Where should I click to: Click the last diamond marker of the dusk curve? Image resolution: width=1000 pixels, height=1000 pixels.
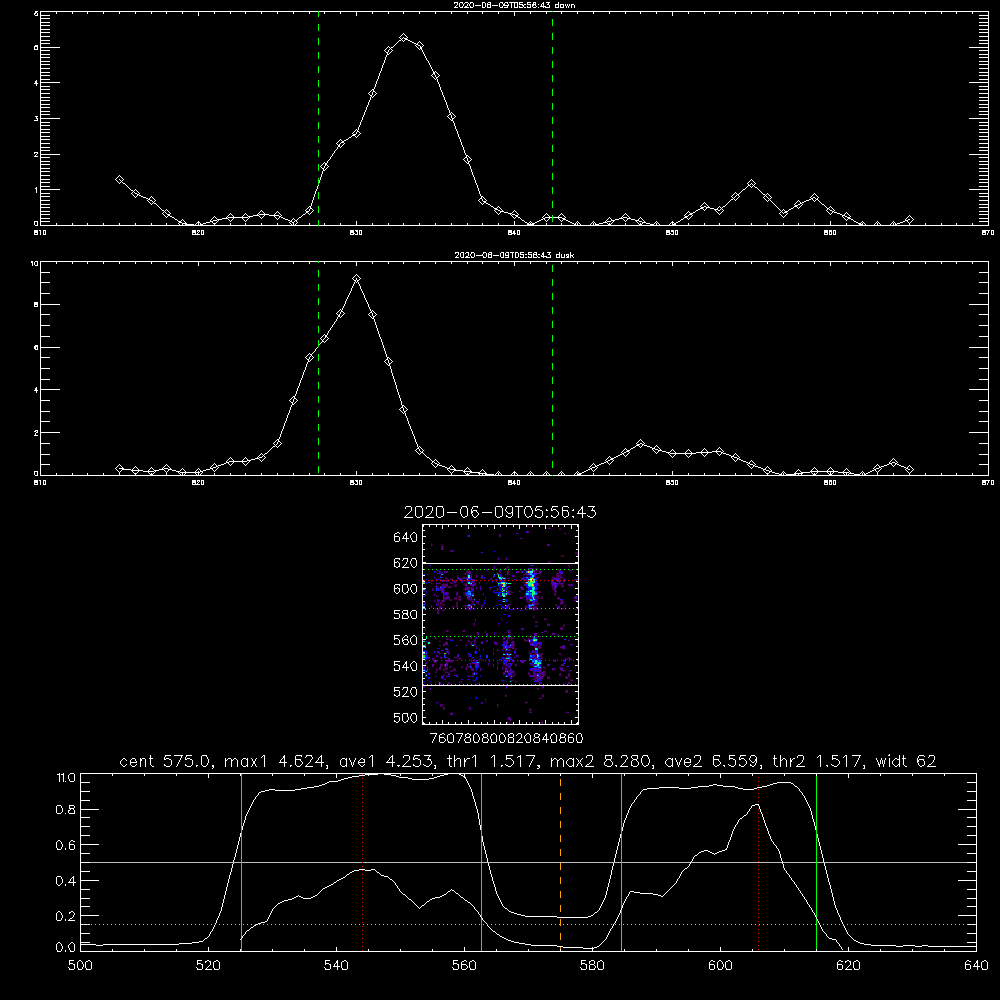(909, 469)
